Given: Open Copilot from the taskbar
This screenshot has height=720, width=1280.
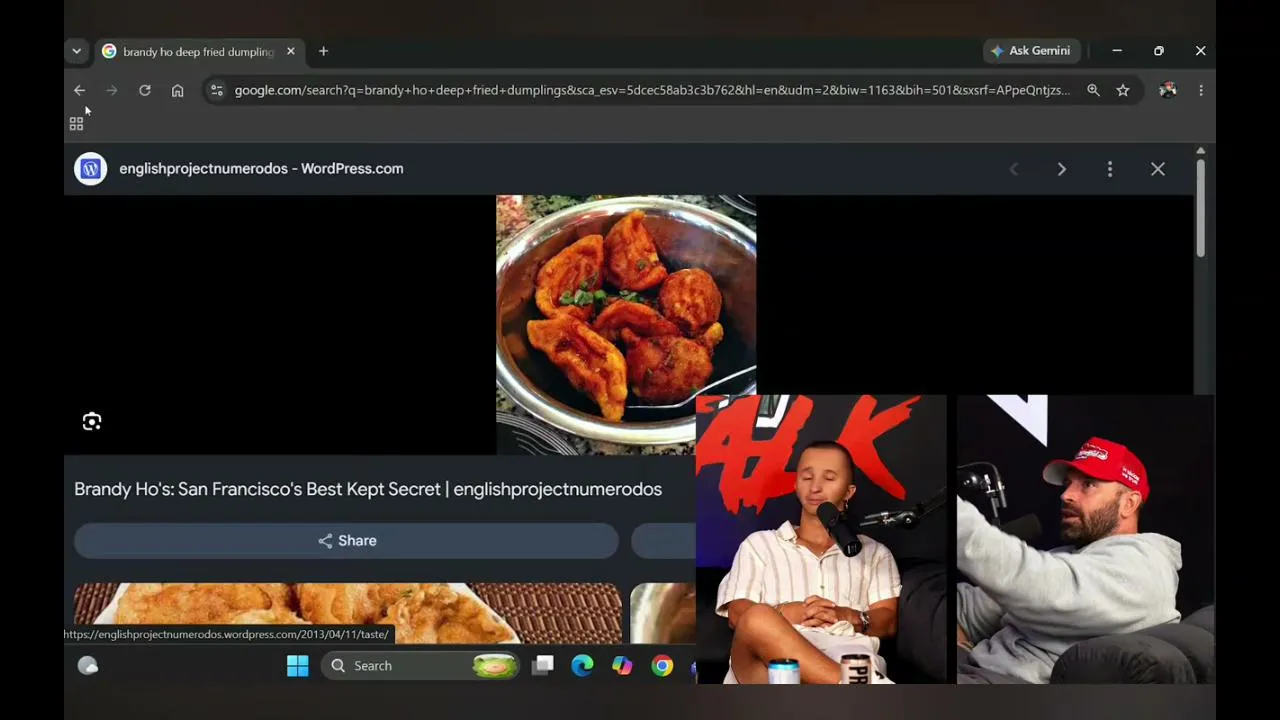Looking at the screenshot, I should pyautogui.click(x=622, y=666).
